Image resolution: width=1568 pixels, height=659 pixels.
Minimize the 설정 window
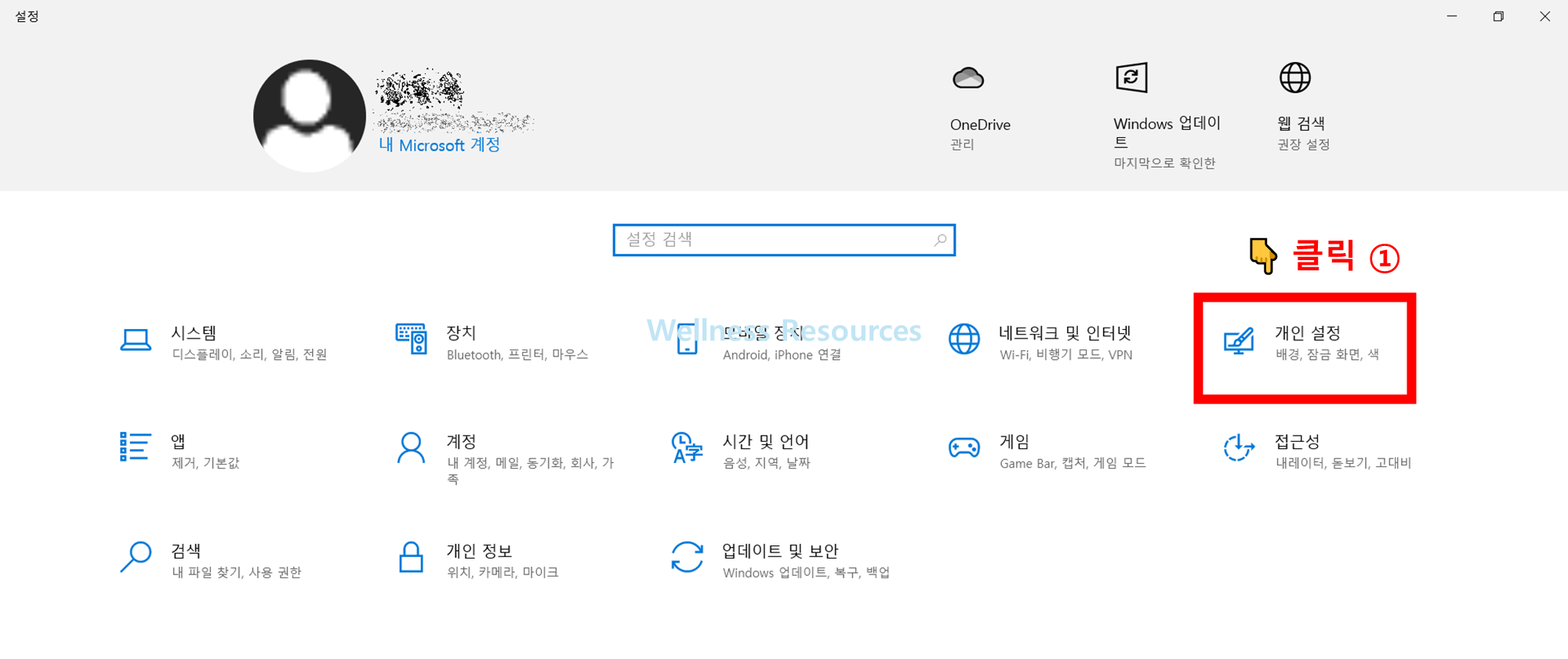[1452, 16]
